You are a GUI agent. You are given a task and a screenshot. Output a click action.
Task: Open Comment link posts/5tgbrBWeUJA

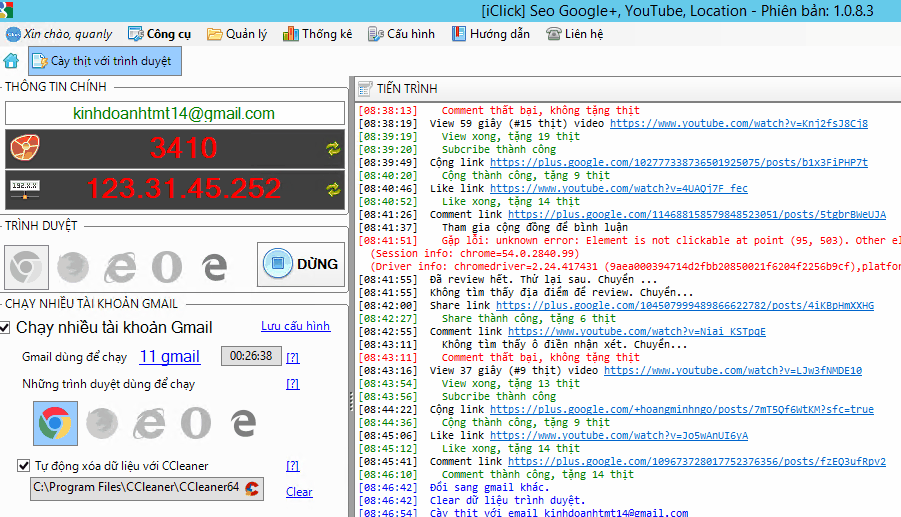(x=697, y=214)
